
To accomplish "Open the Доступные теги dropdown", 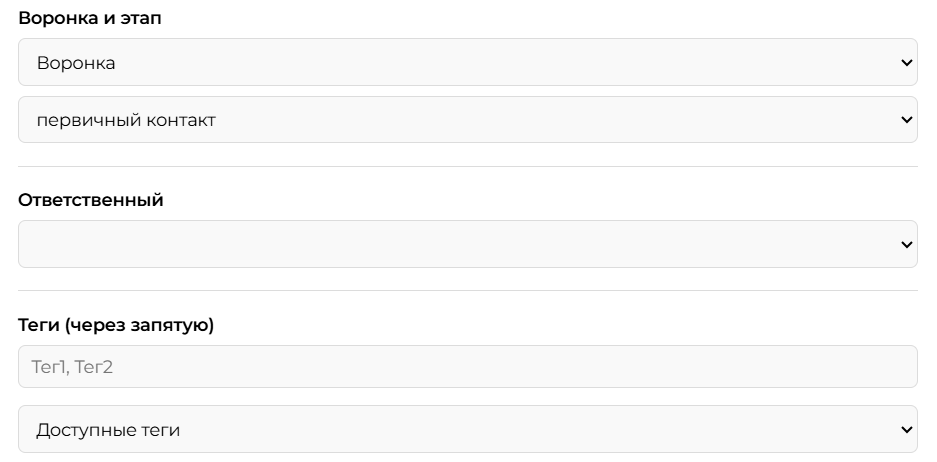I will (x=467, y=429).
